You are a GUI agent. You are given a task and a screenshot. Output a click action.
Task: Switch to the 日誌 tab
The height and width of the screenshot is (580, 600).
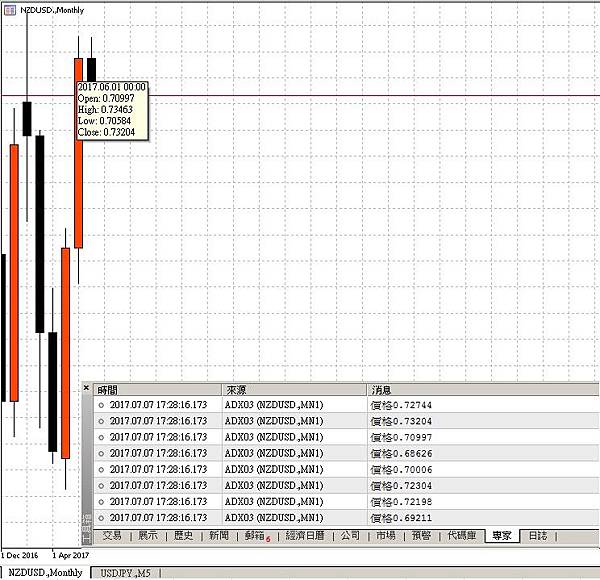[538, 536]
